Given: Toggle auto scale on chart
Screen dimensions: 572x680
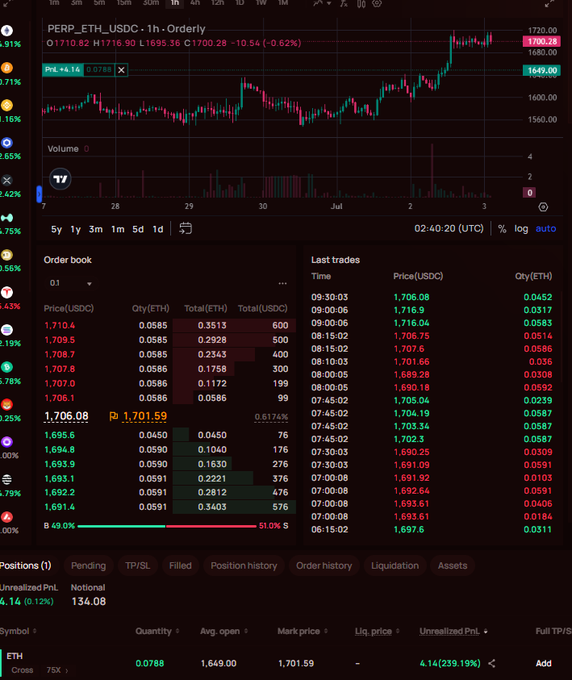Looking at the screenshot, I should coord(546,229).
